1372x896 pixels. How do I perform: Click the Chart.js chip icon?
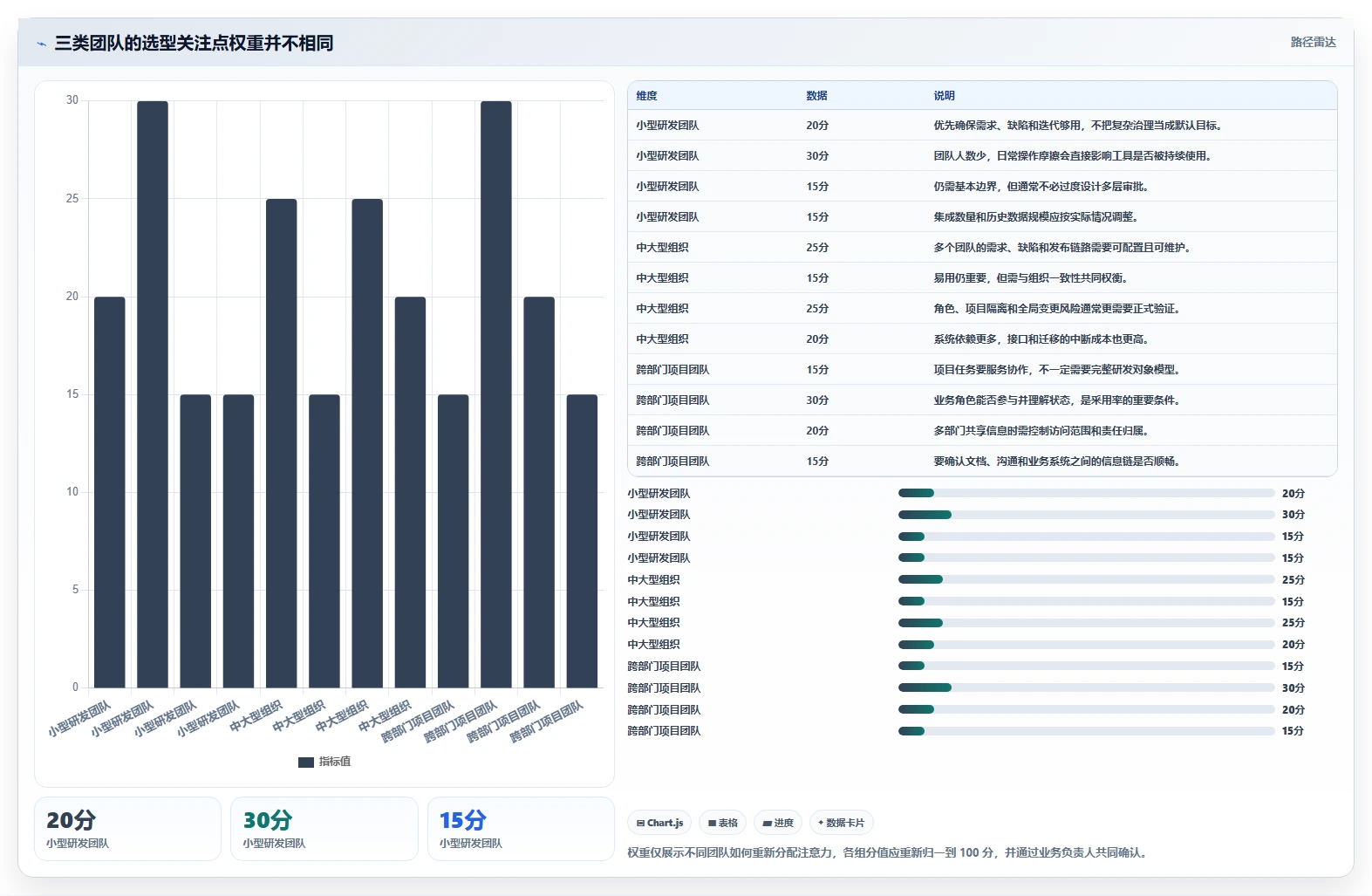(x=640, y=823)
